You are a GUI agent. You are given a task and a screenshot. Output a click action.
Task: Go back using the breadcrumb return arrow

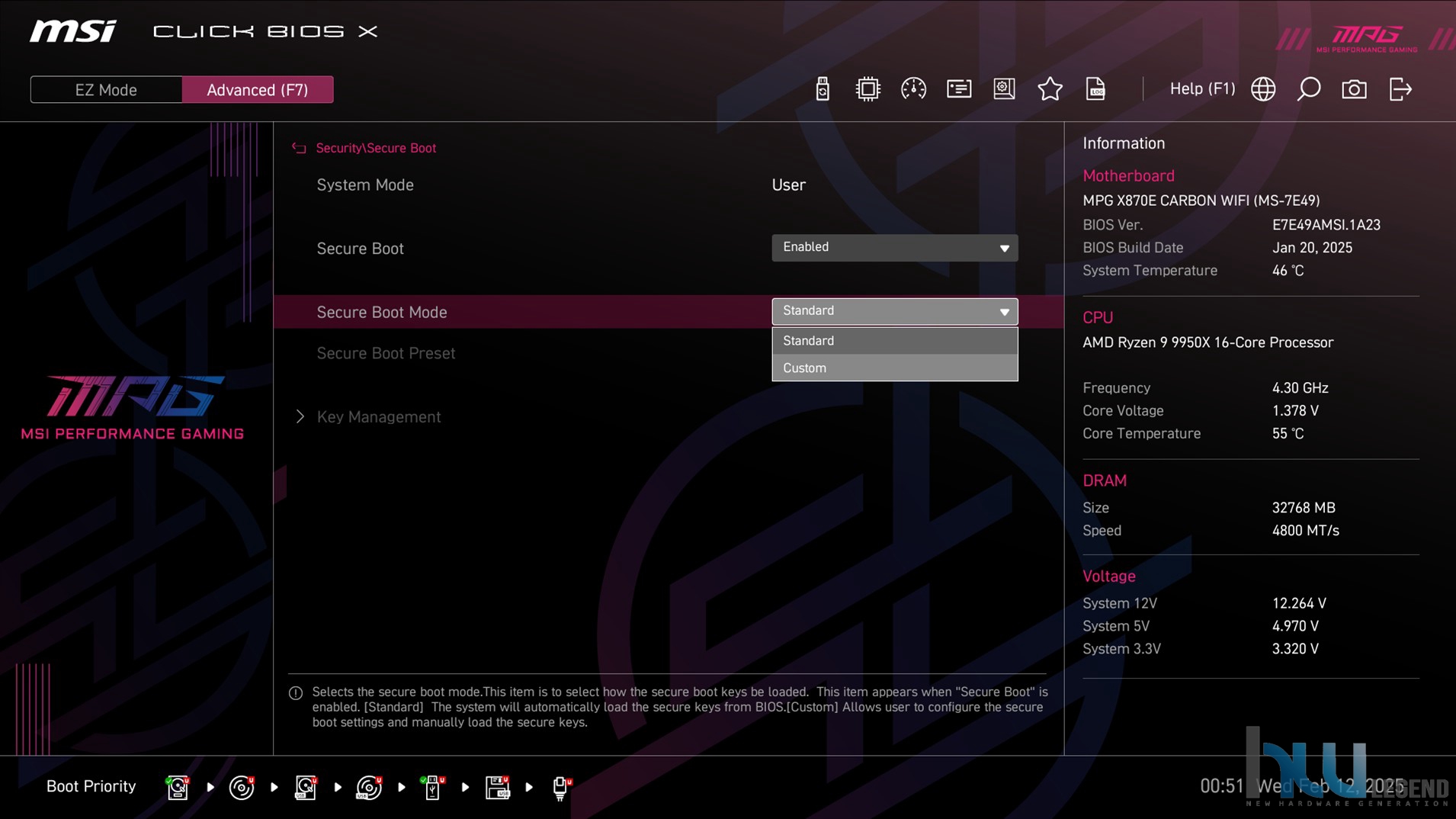point(299,148)
